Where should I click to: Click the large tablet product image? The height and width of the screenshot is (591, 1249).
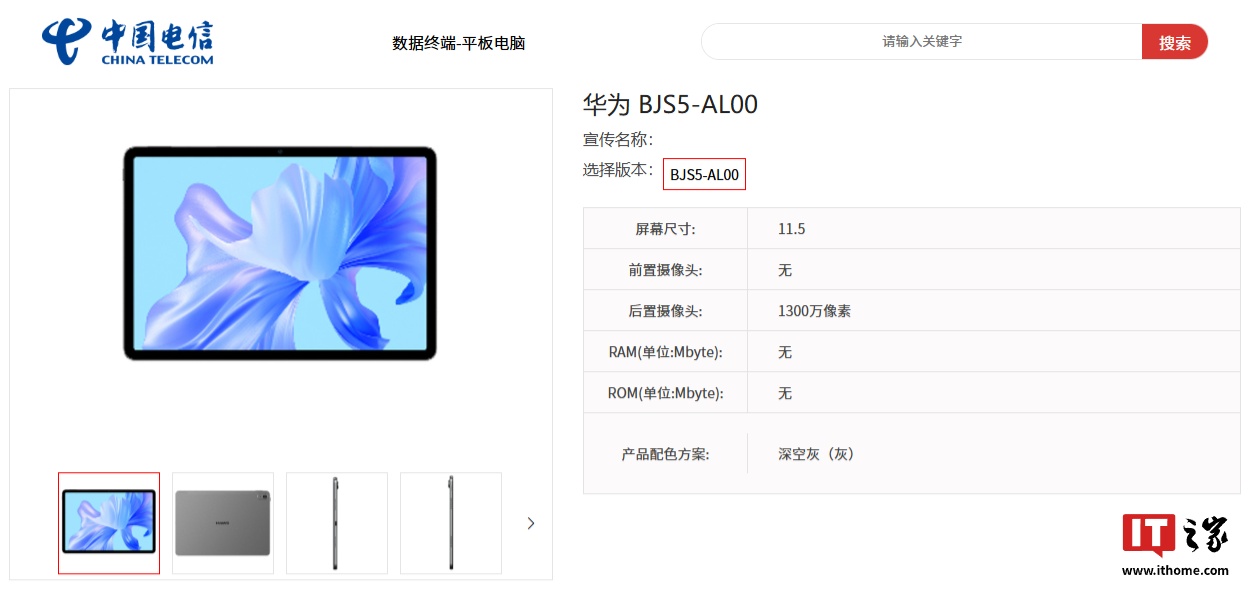pos(280,254)
